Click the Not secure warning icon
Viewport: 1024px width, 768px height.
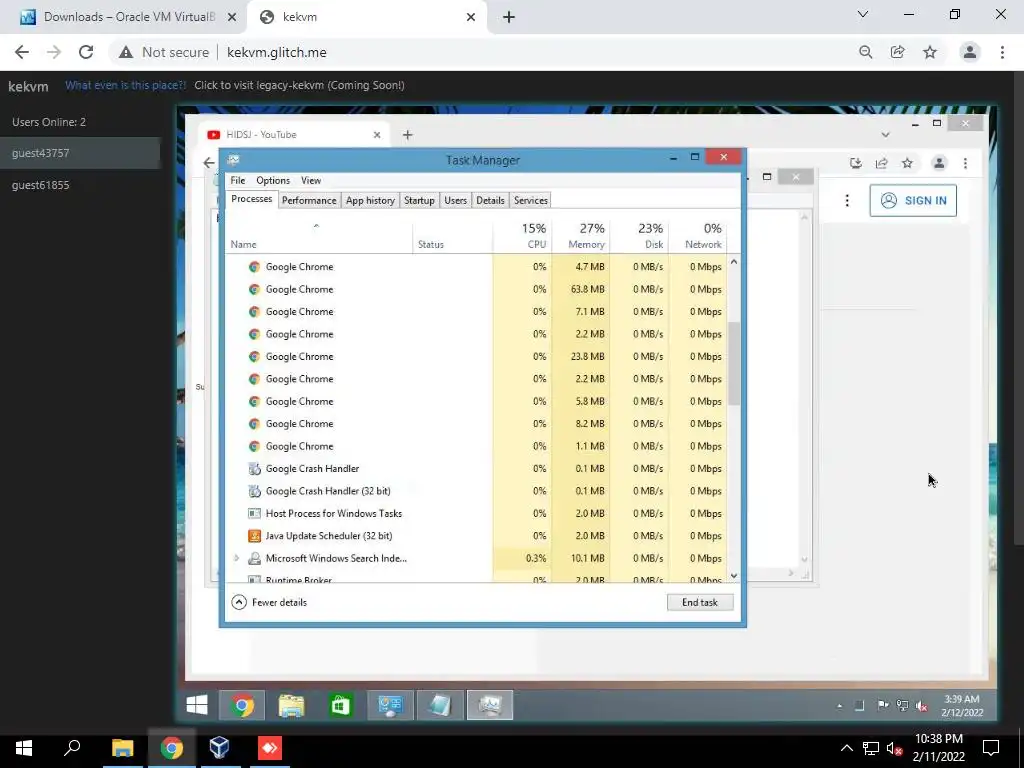[126, 52]
